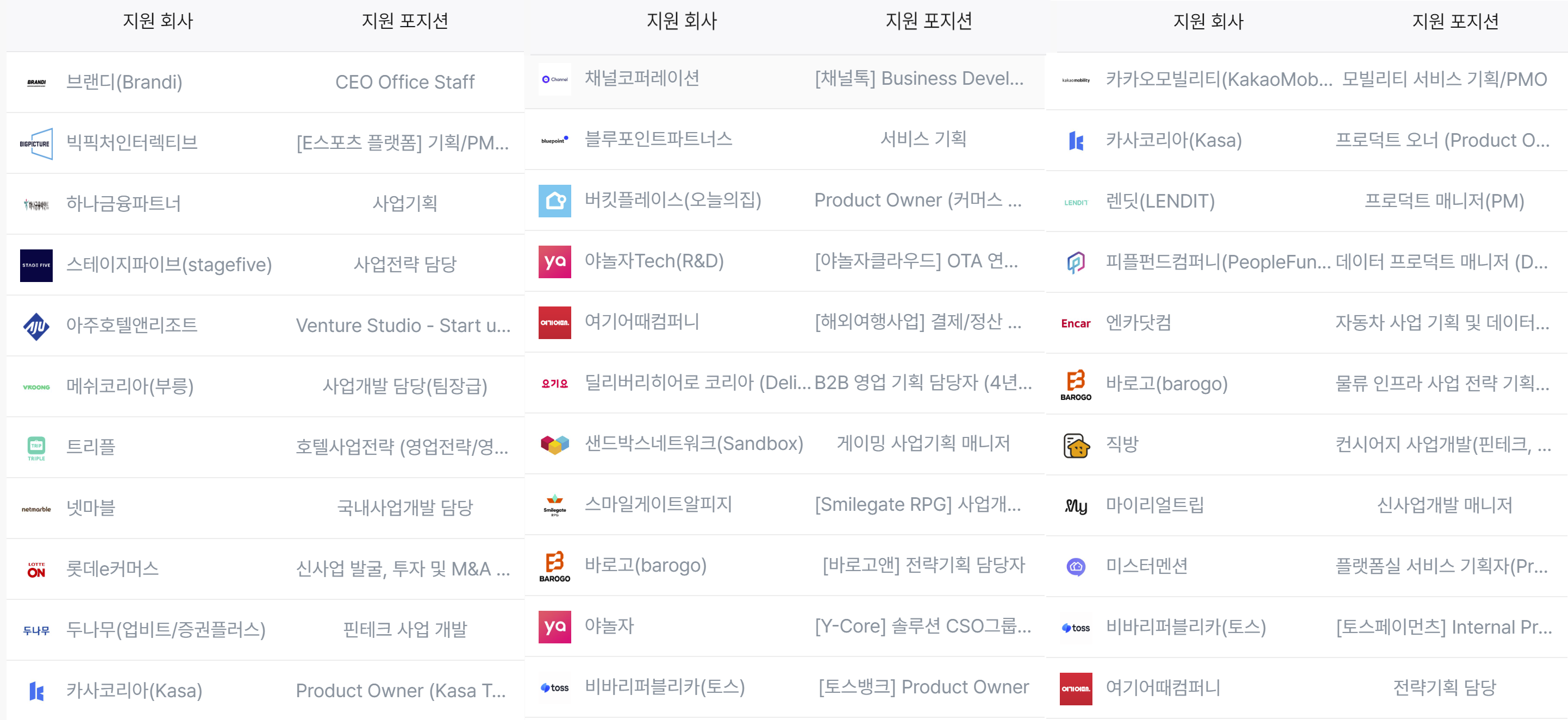Click the 미스터멘션 round purple logo
1568x720 pixels.
[1076, 567]
